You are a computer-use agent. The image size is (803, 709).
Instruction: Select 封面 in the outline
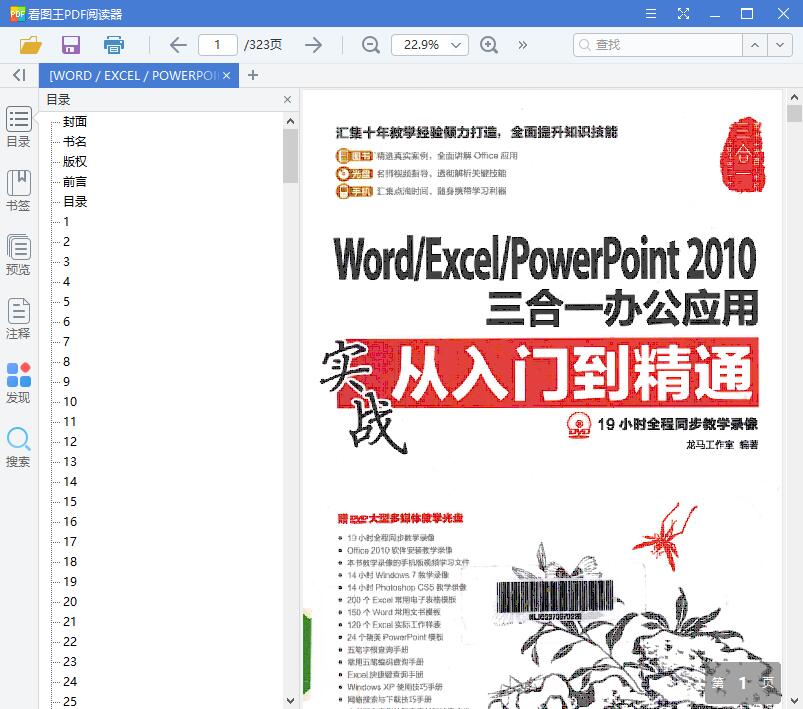point(75,121)
